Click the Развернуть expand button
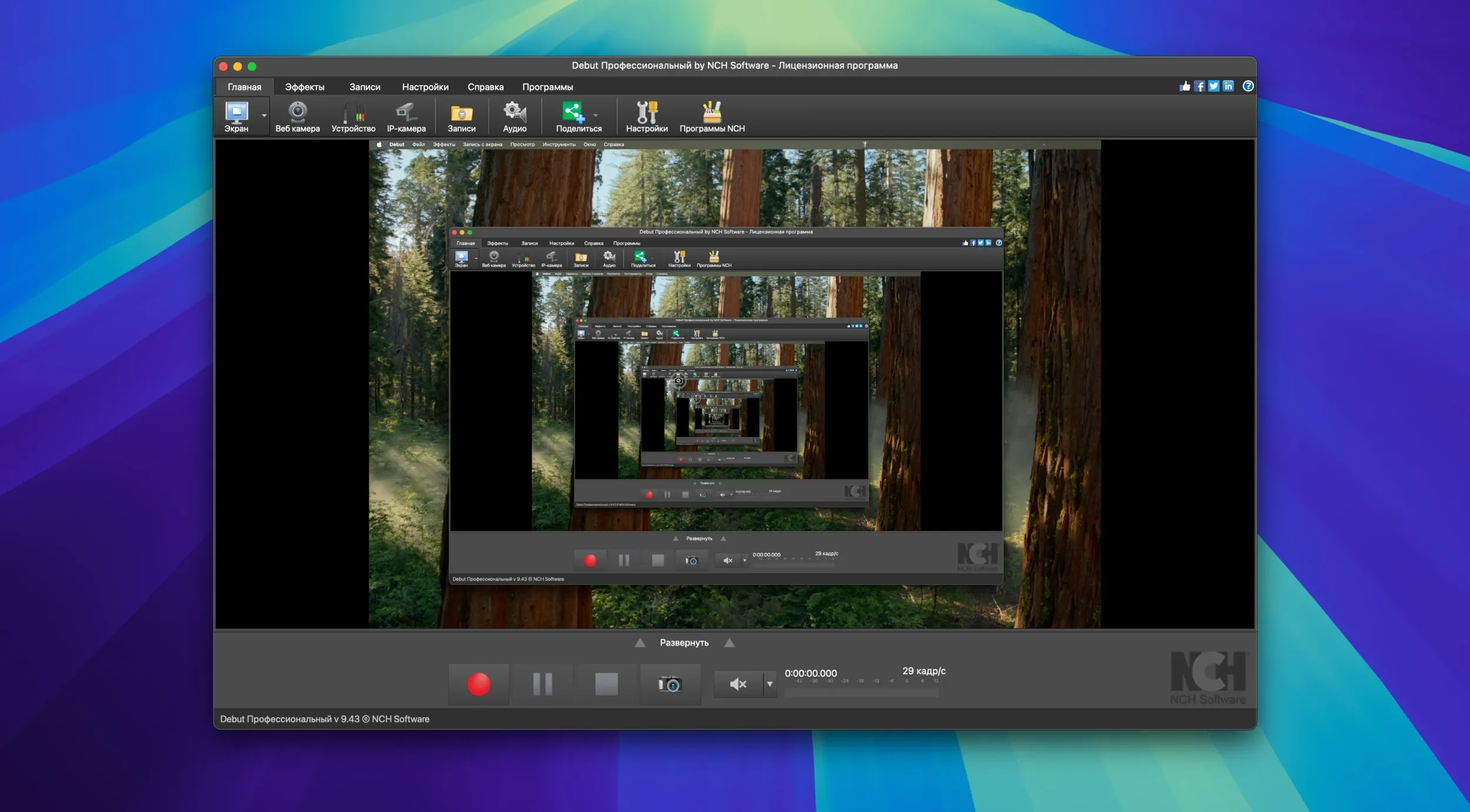This screenshot has height=812, width=1470. click(x=684, y=643)
